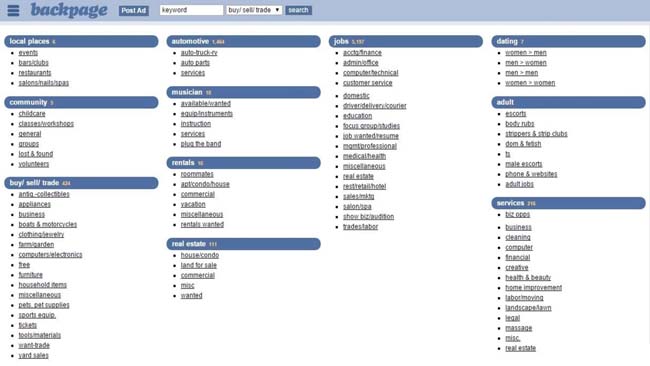This screenshot has width=650, height=366.
Task: Open rentals wanted link
Action: point(202,225)
